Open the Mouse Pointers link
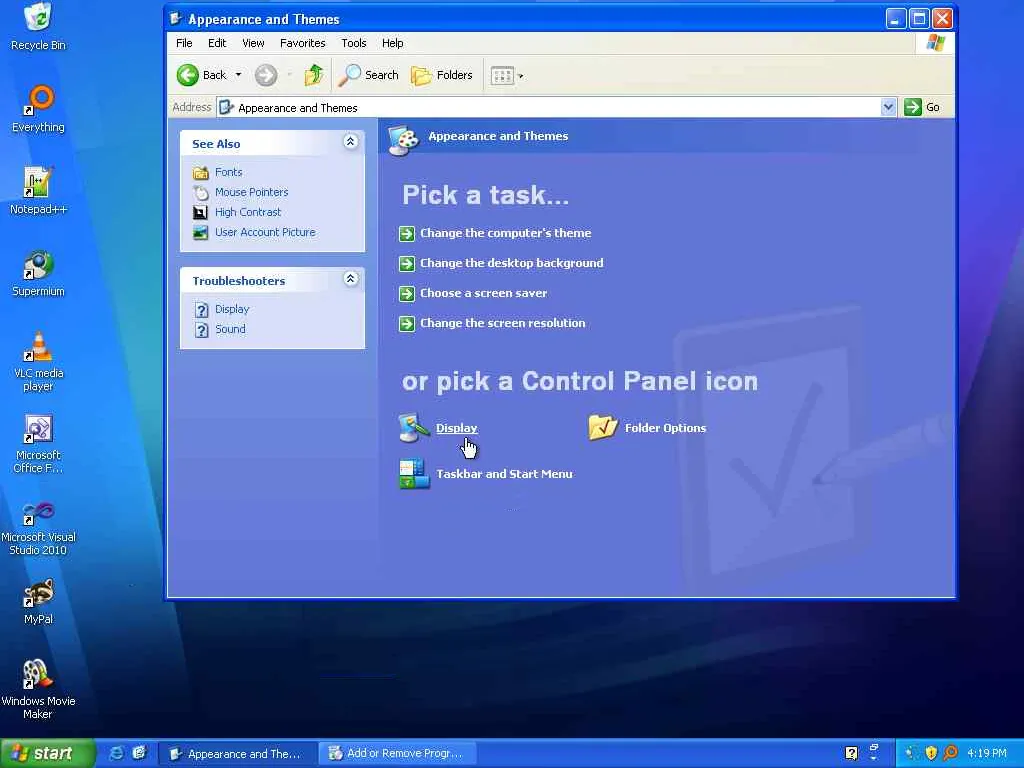 click(x=251, y=193)
